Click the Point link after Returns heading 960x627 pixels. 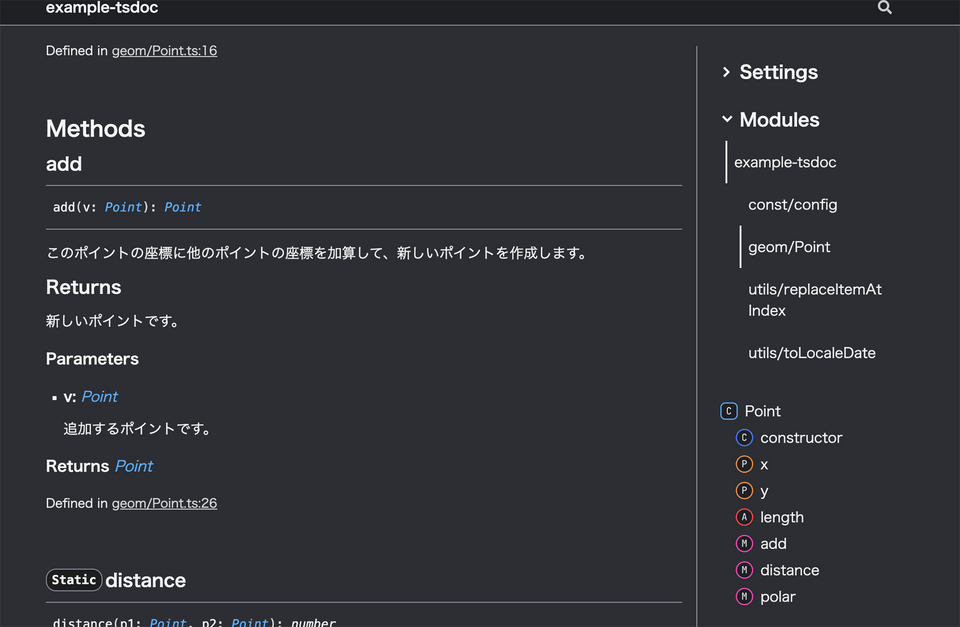click(133, 465)
